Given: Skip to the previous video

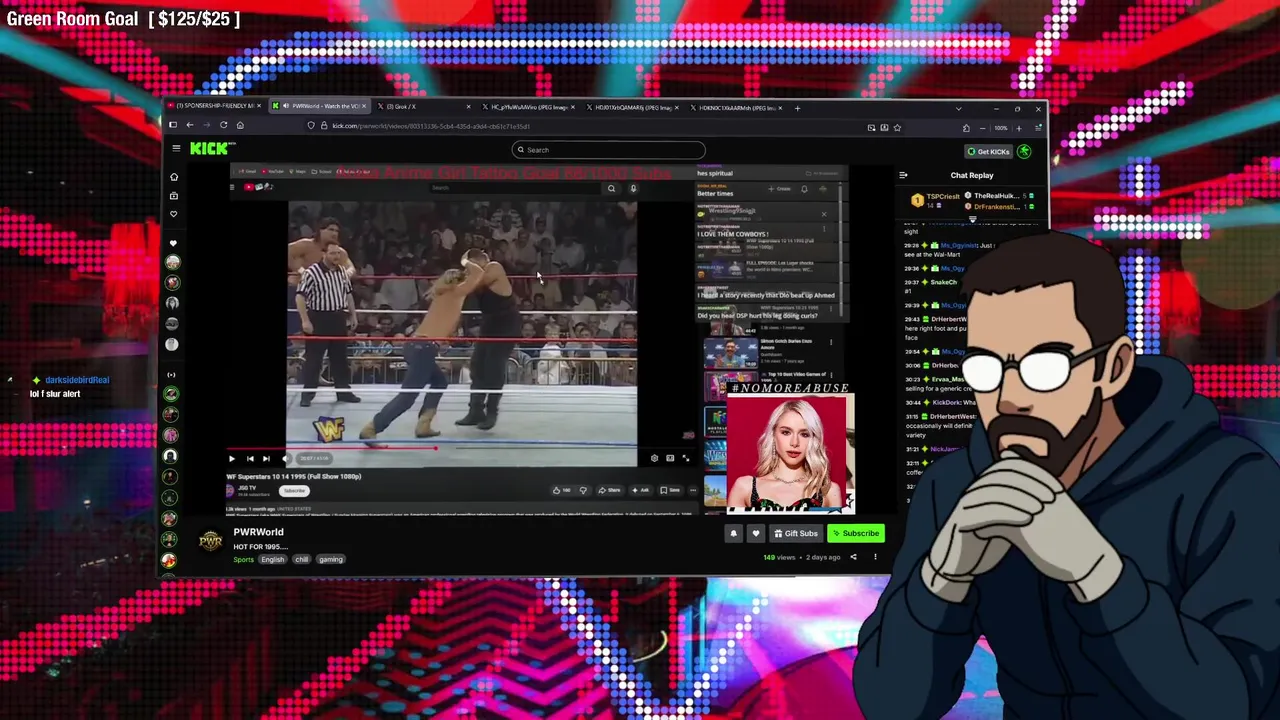Looking at the screenshot, I should click(x=249, y=459).
